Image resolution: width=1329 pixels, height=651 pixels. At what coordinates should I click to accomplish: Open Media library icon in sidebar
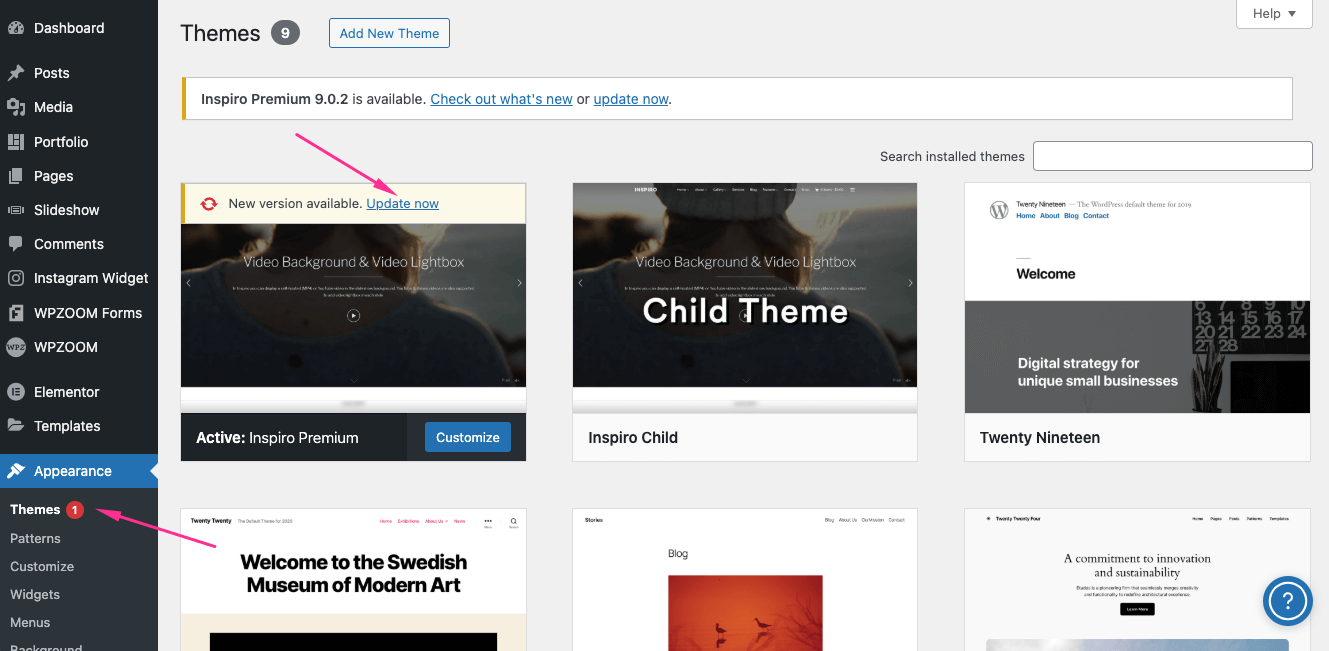click(16, 107)
